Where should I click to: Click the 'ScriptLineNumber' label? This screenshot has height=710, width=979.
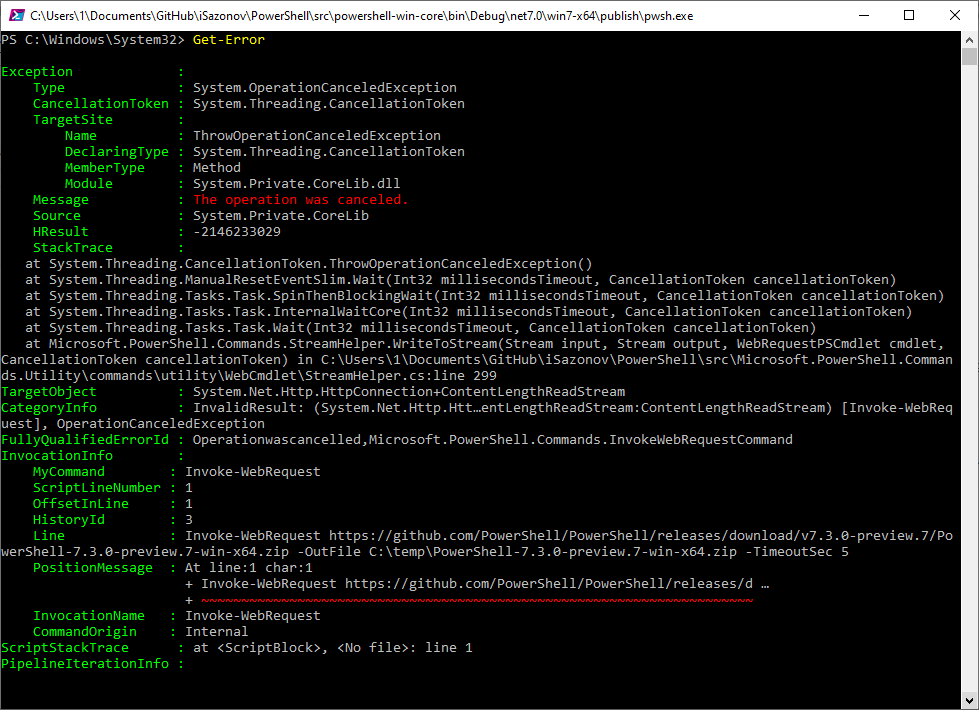(97, 488)
